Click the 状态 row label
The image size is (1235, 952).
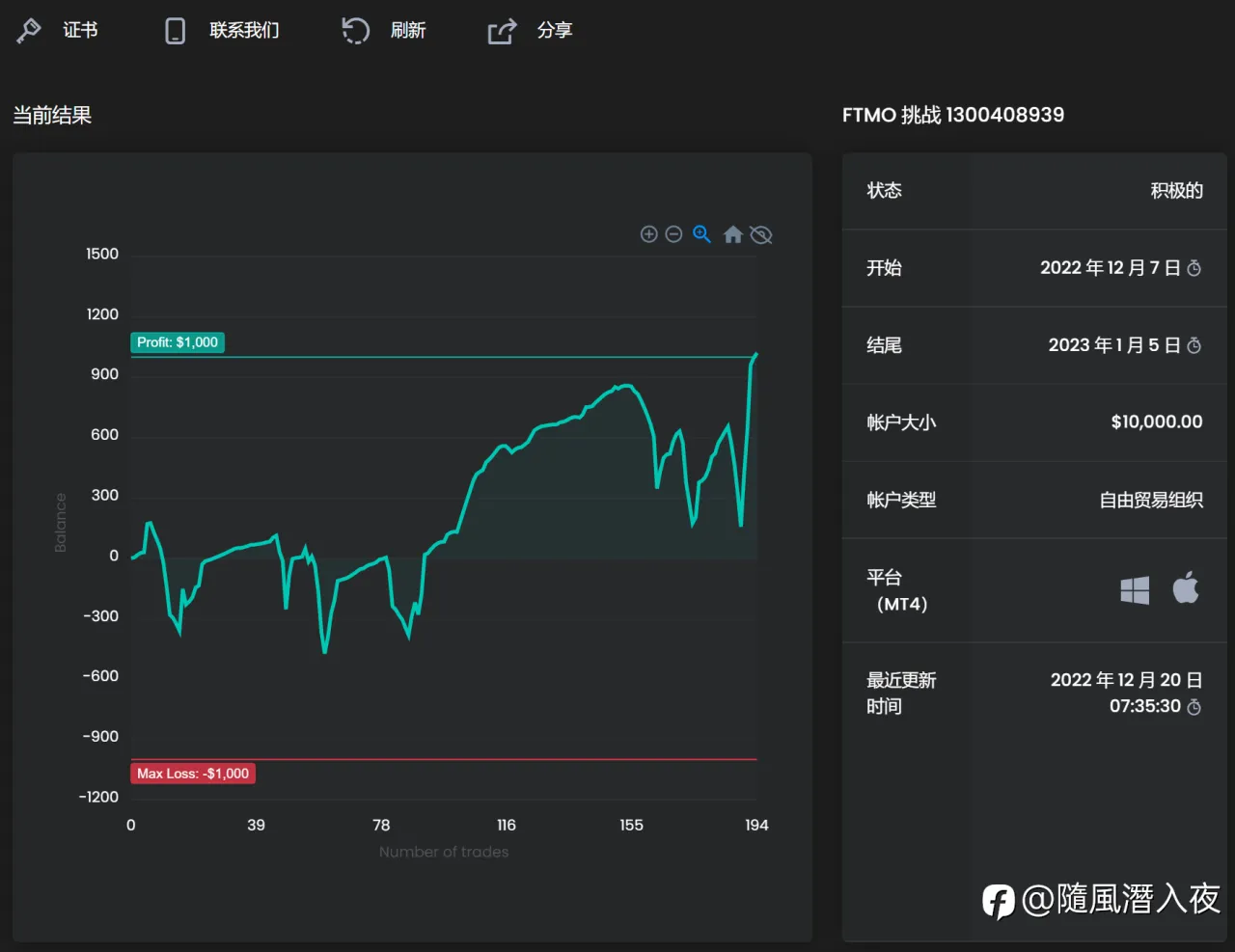click(x=884, y=191)
